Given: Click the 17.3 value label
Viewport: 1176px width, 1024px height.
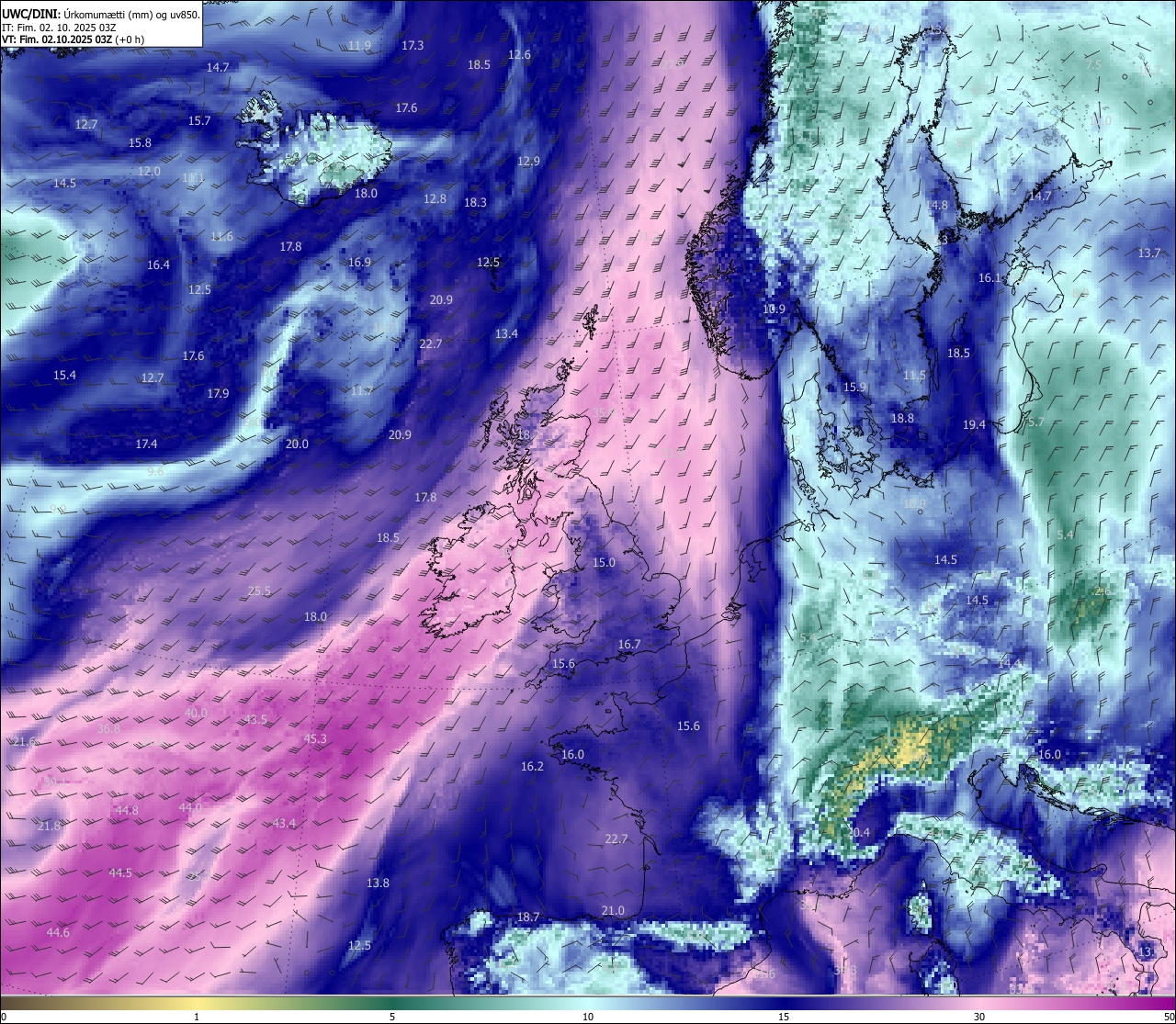Looking at the screenshot, I should pyautogui.click(x=413, y=45).
